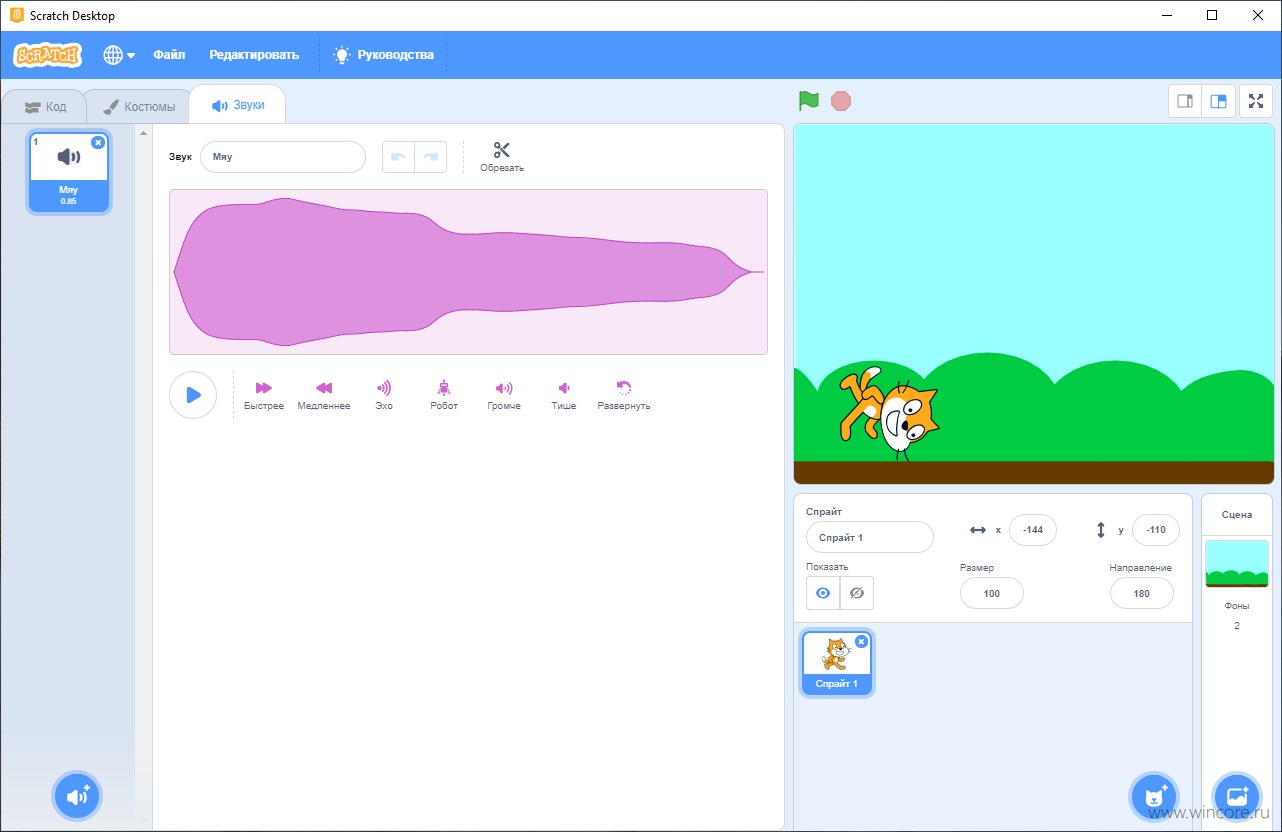This screenshot has height=832, width=1282.
Task: Edit the sprite name Спрайт 1 field
Action: pyautogui.click(x=870, y=537)
